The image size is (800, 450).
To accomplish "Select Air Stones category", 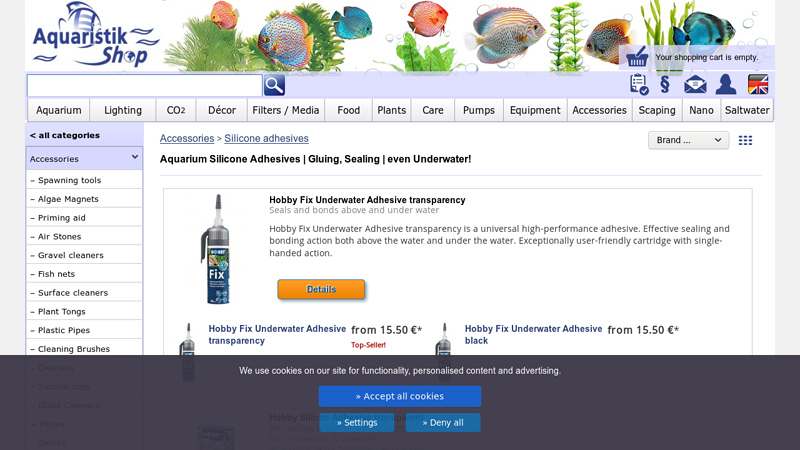I will (84, 237).
